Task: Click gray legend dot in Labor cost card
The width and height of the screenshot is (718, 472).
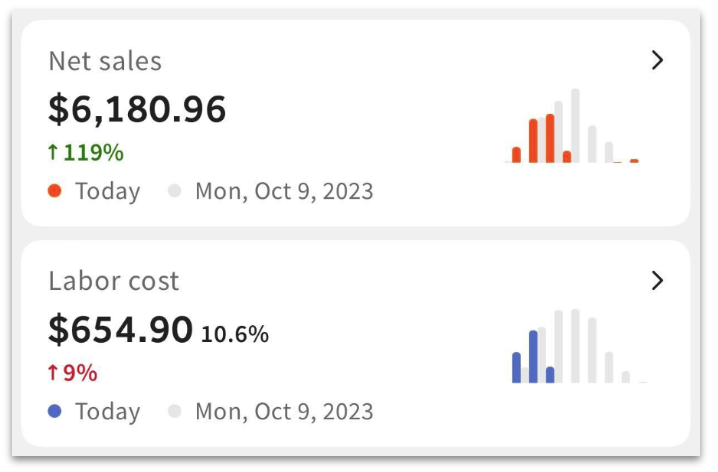Action: [175, 410]
